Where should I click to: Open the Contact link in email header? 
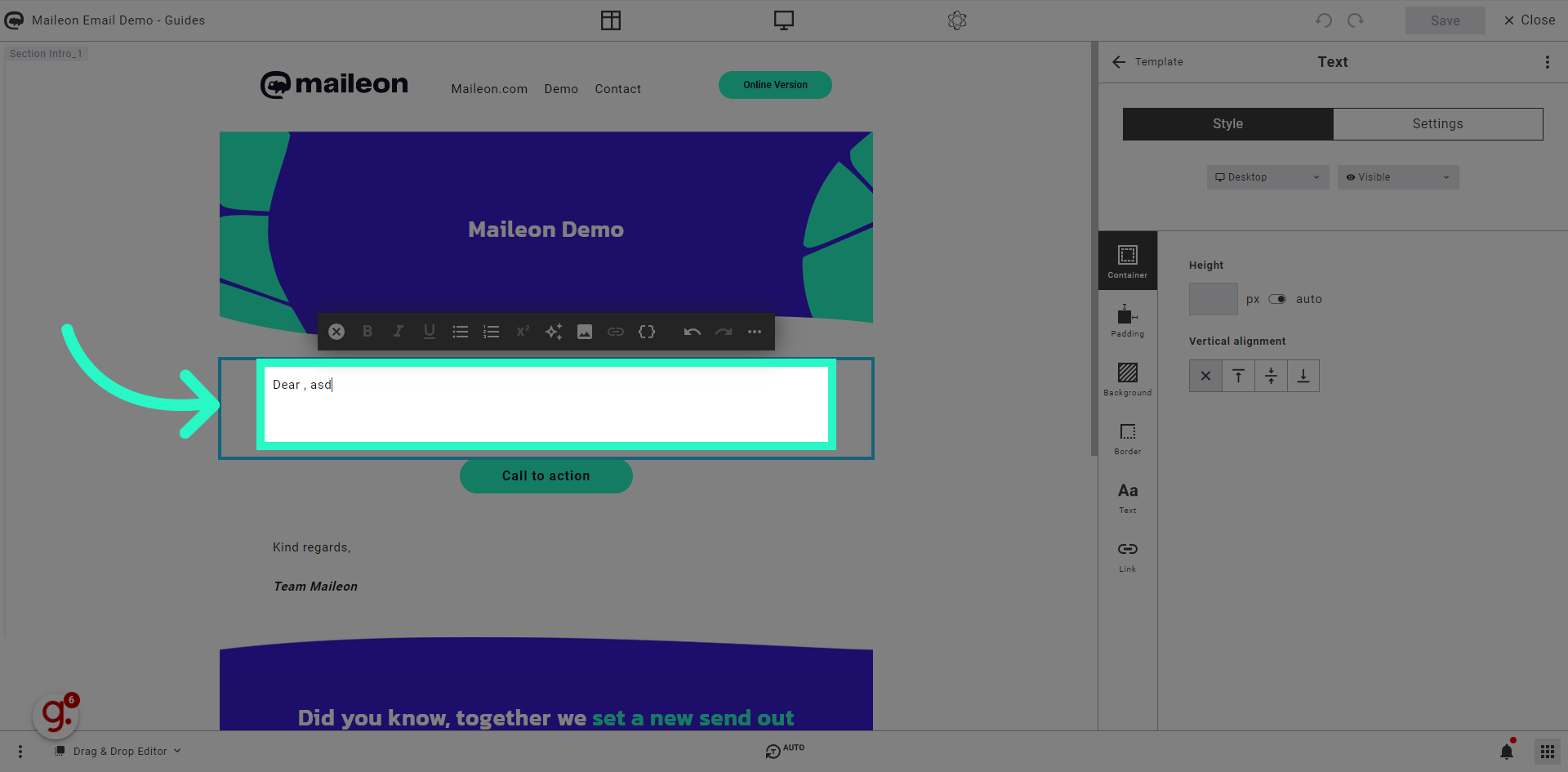point(617,89)
